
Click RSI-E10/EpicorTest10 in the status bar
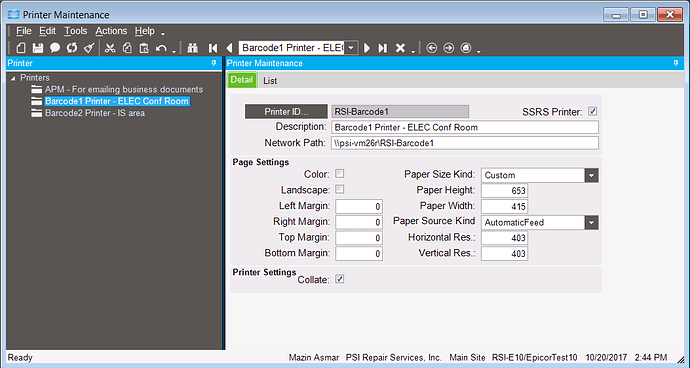click(534, 357)
